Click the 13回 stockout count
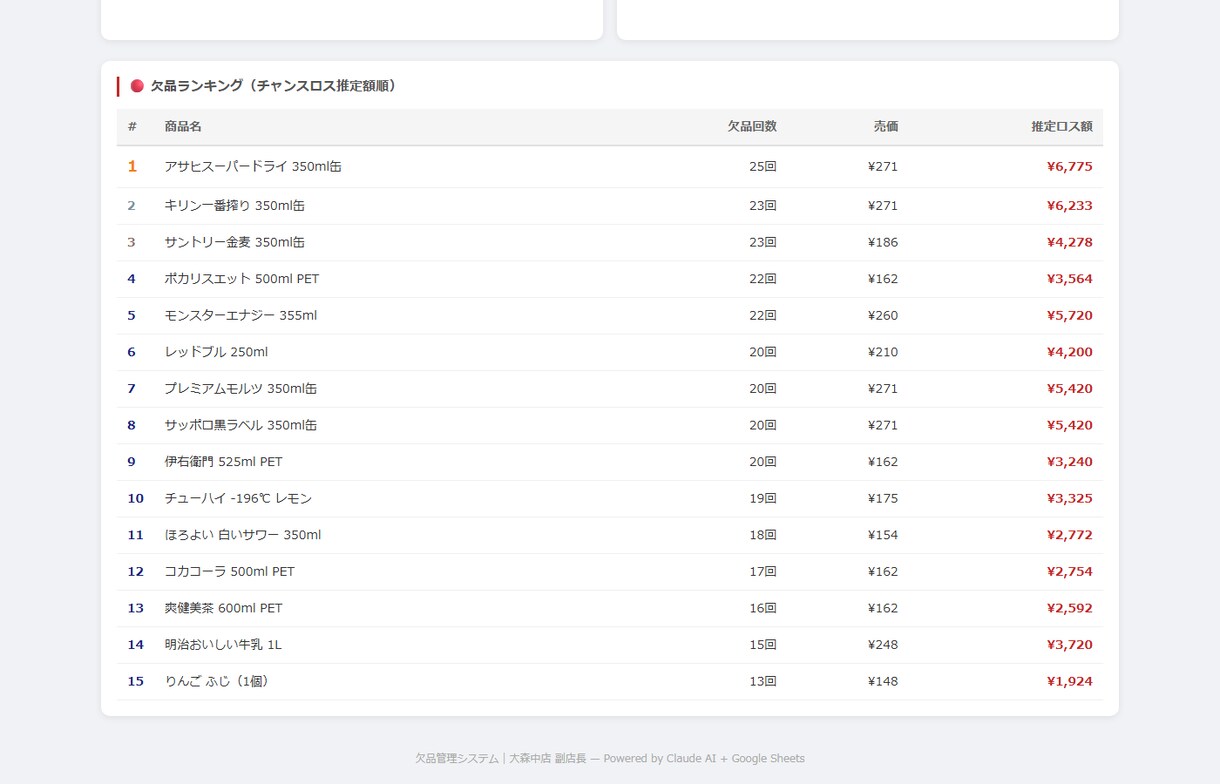 tap(763, 682)
